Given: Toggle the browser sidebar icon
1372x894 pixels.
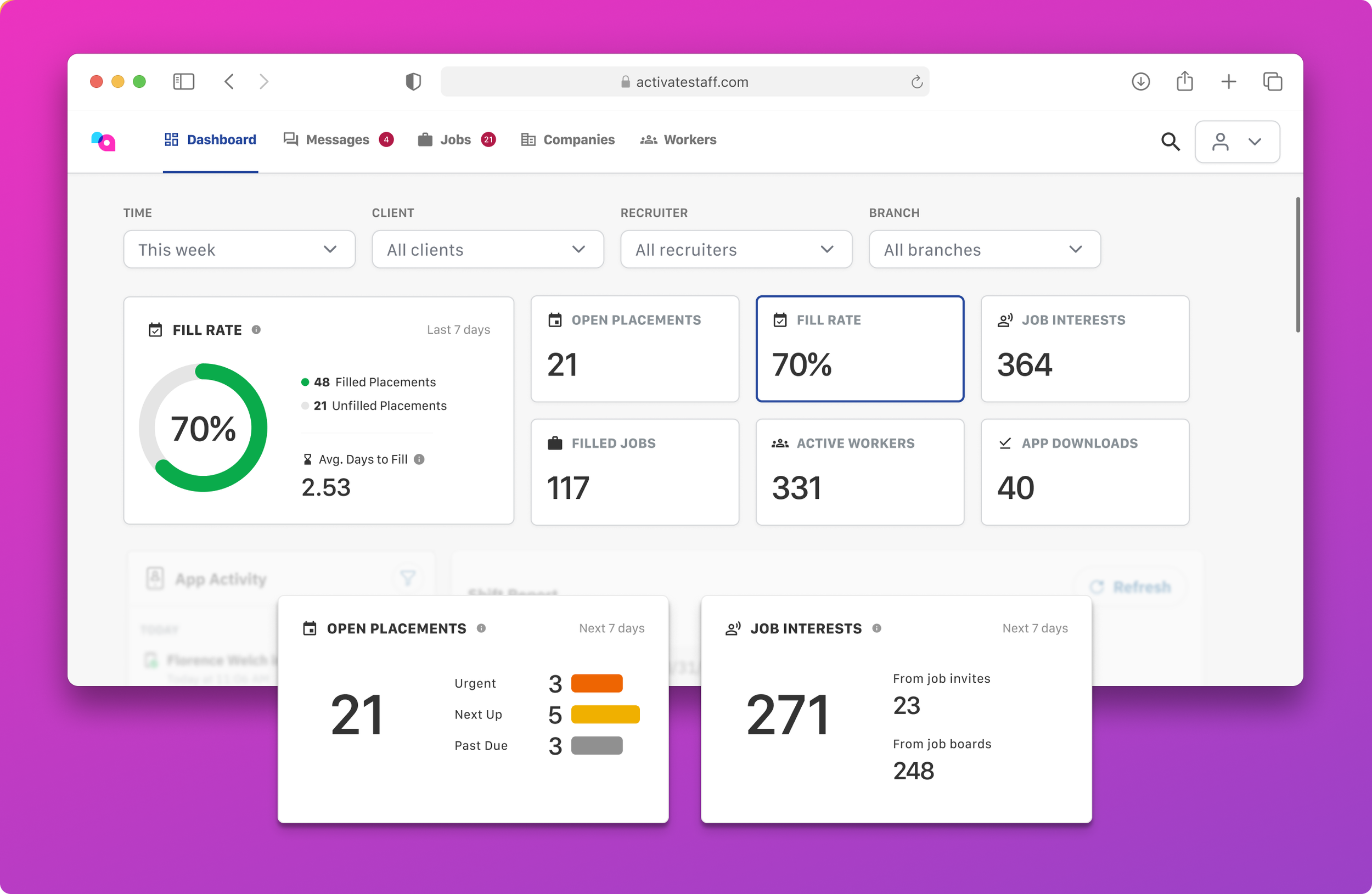Looking at the screenshot, I should [x=183, y=81].
